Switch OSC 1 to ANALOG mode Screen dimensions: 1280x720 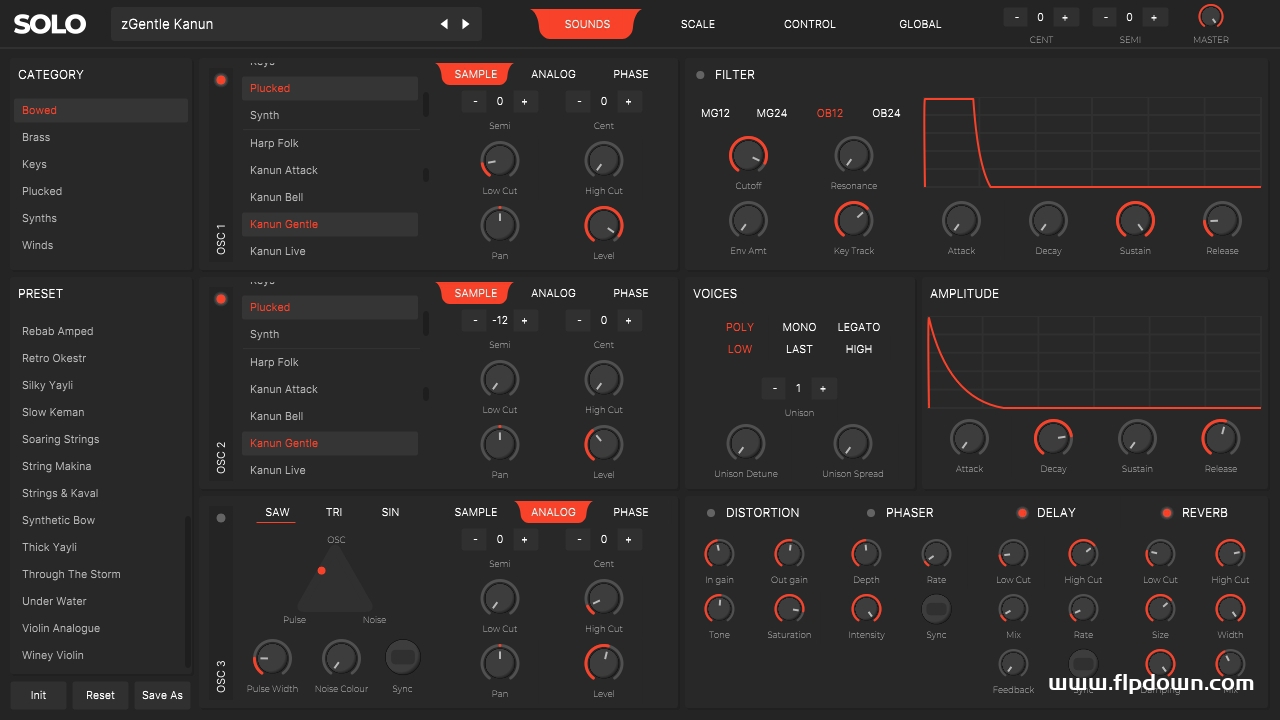tap(553, 74)
